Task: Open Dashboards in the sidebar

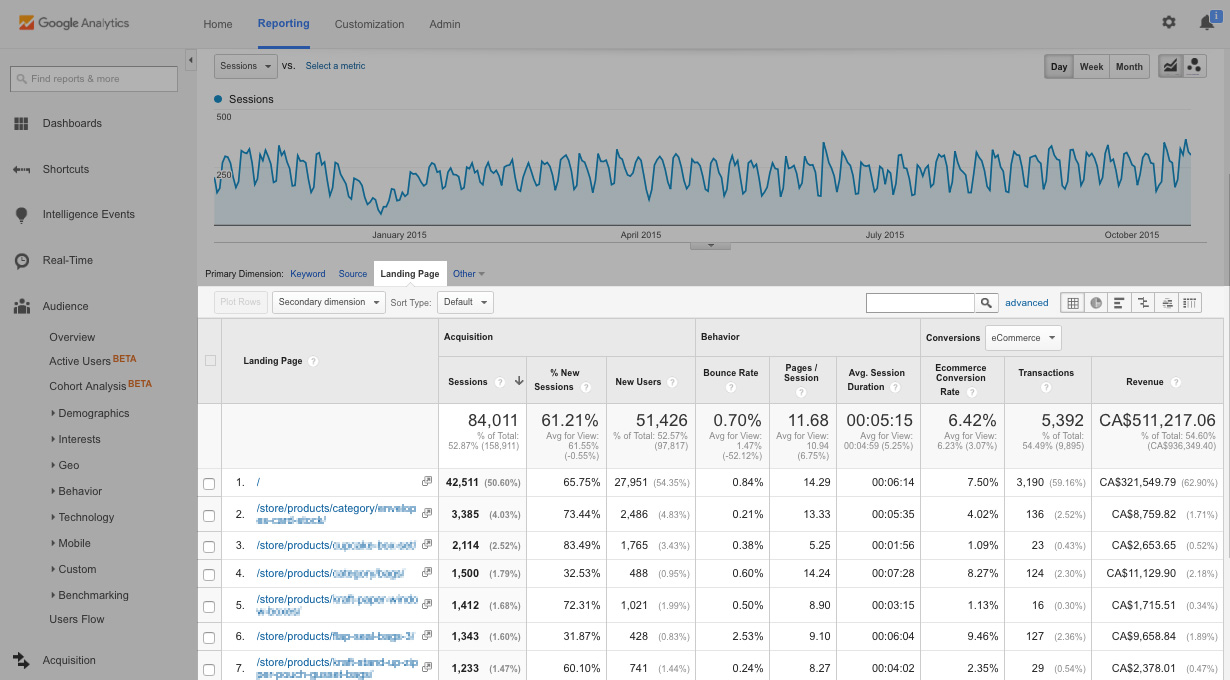Action: coord(72,123)
